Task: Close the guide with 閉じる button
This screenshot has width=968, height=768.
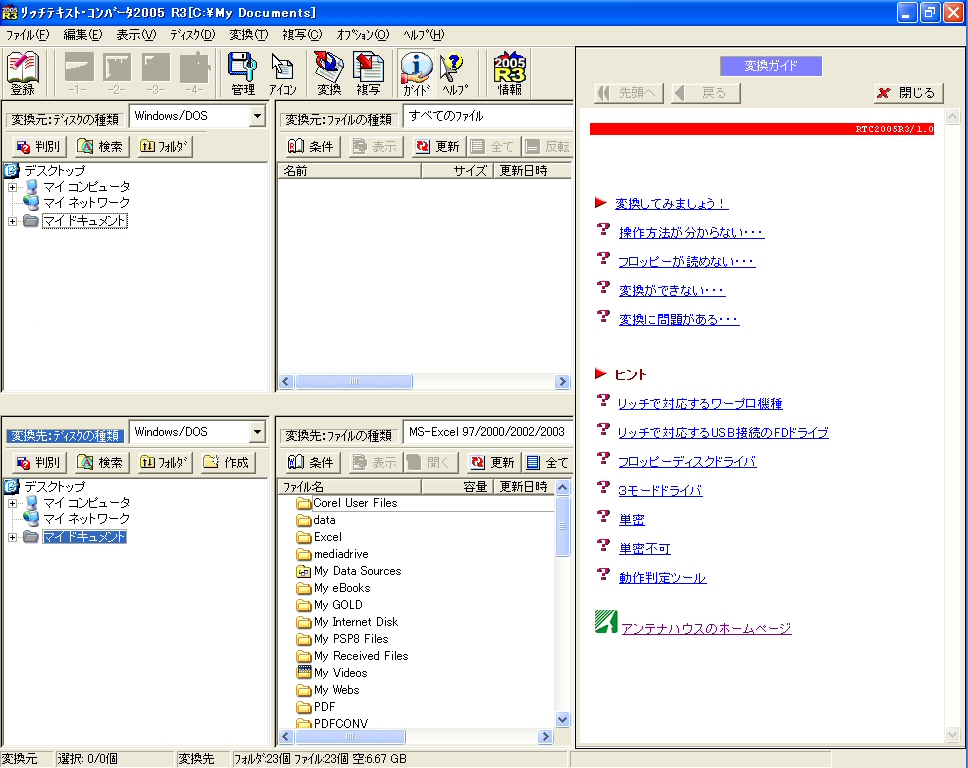Action: point(908,93)
